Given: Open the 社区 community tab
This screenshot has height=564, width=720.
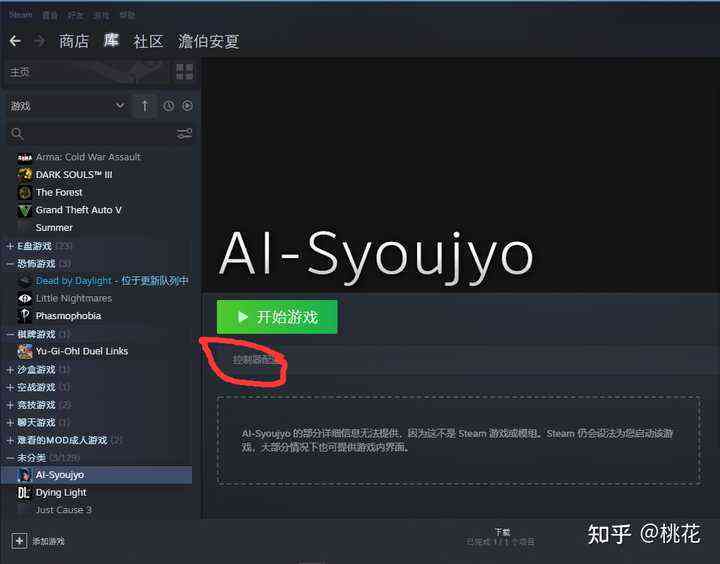Looking at the screenshot, I should (148, 41).
